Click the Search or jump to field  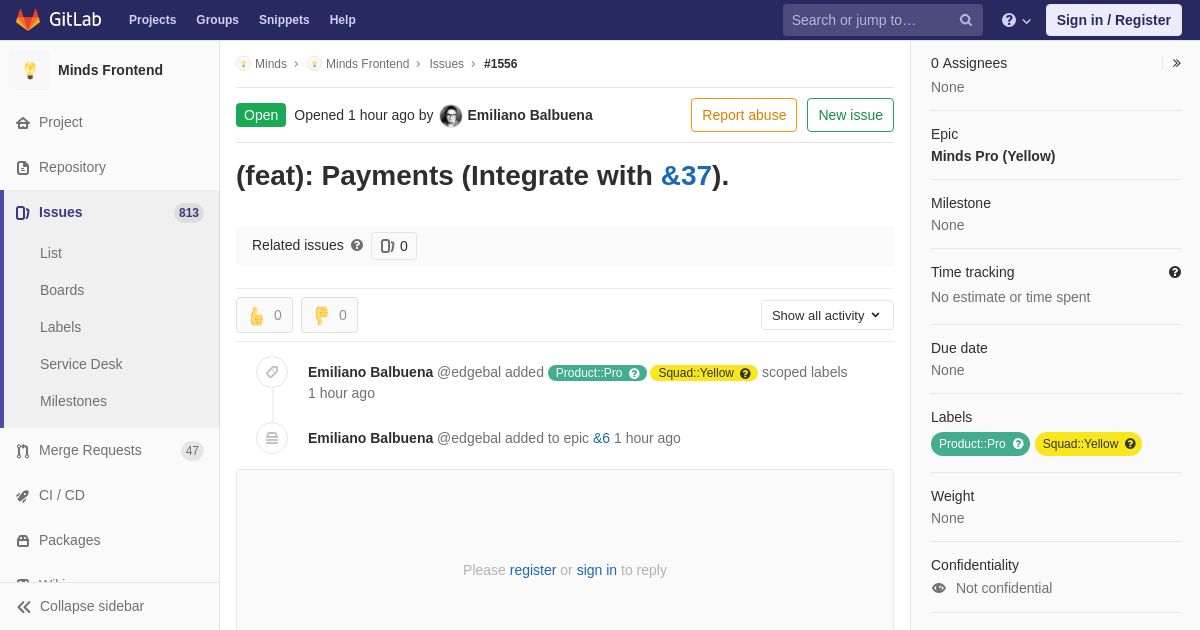(883, 20)
